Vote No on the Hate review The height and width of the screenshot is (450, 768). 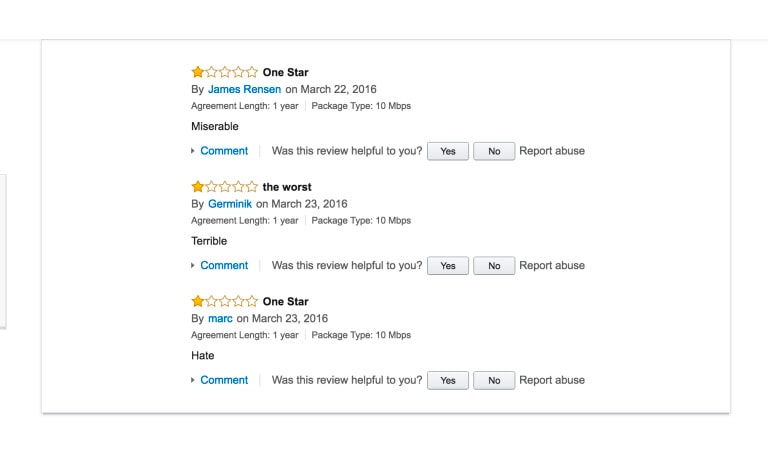pyautogui.click(x=494, y=380)
